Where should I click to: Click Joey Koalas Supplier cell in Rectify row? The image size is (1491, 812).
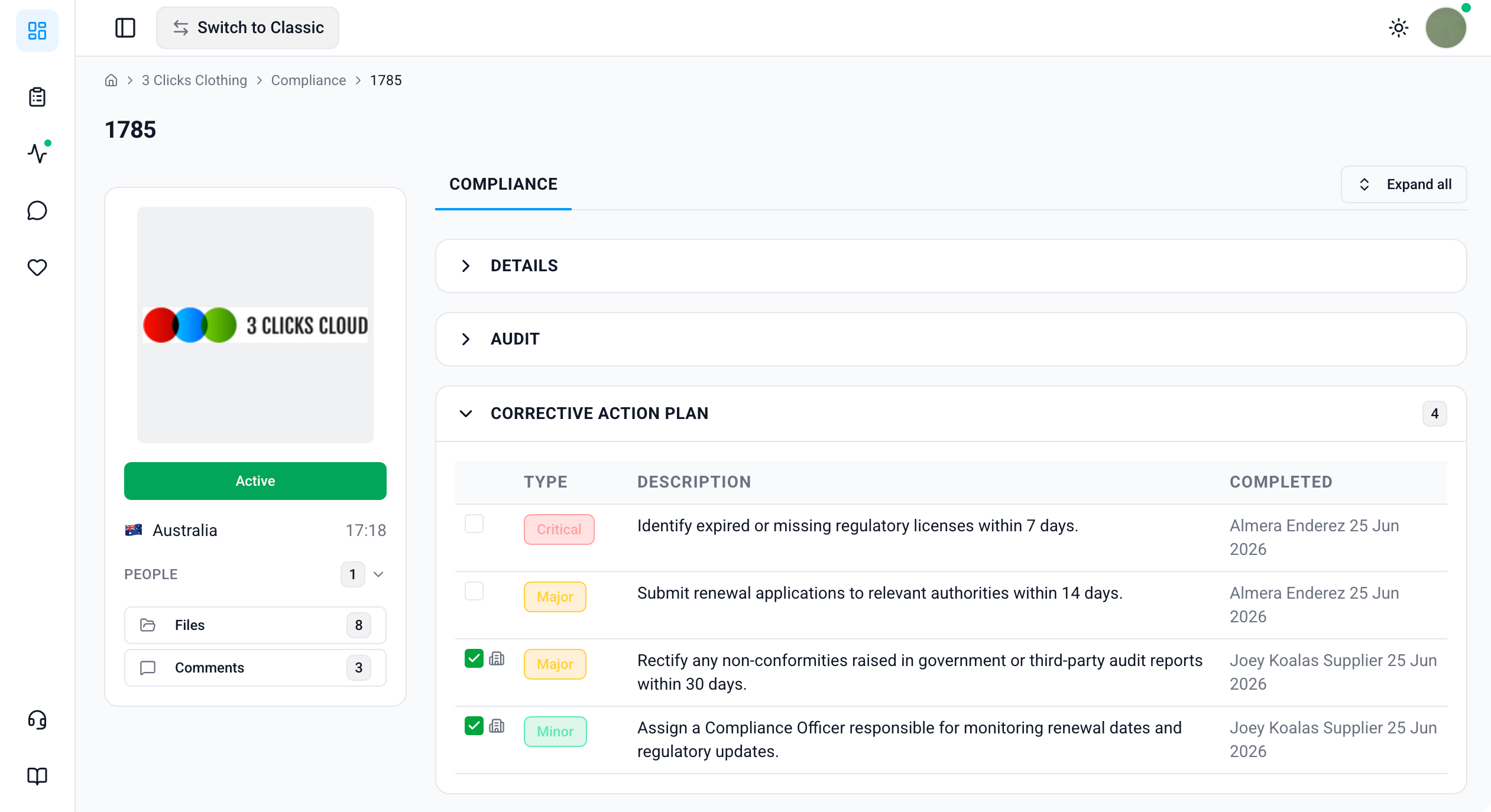click(1333, 673)
